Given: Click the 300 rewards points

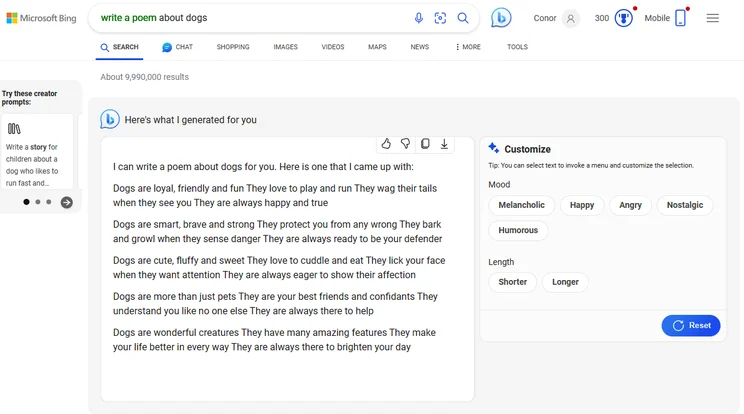Looking at the screenshot, I should point(602,18).
